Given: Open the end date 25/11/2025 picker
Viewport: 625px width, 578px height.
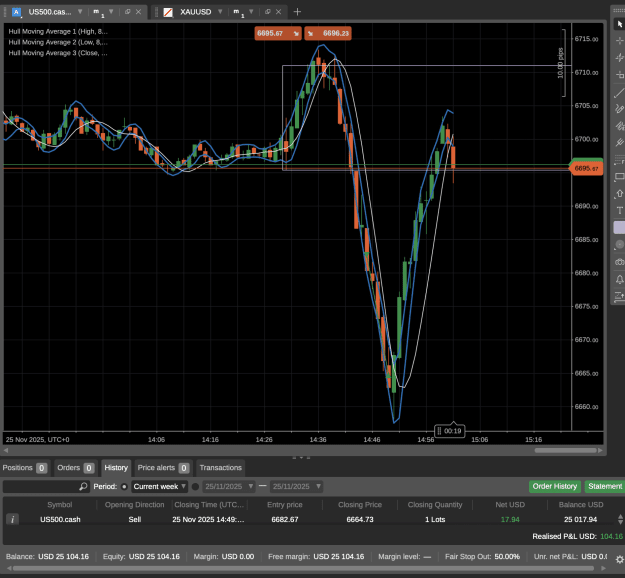Looking at the screenshot, I should (x=296, y=486).
